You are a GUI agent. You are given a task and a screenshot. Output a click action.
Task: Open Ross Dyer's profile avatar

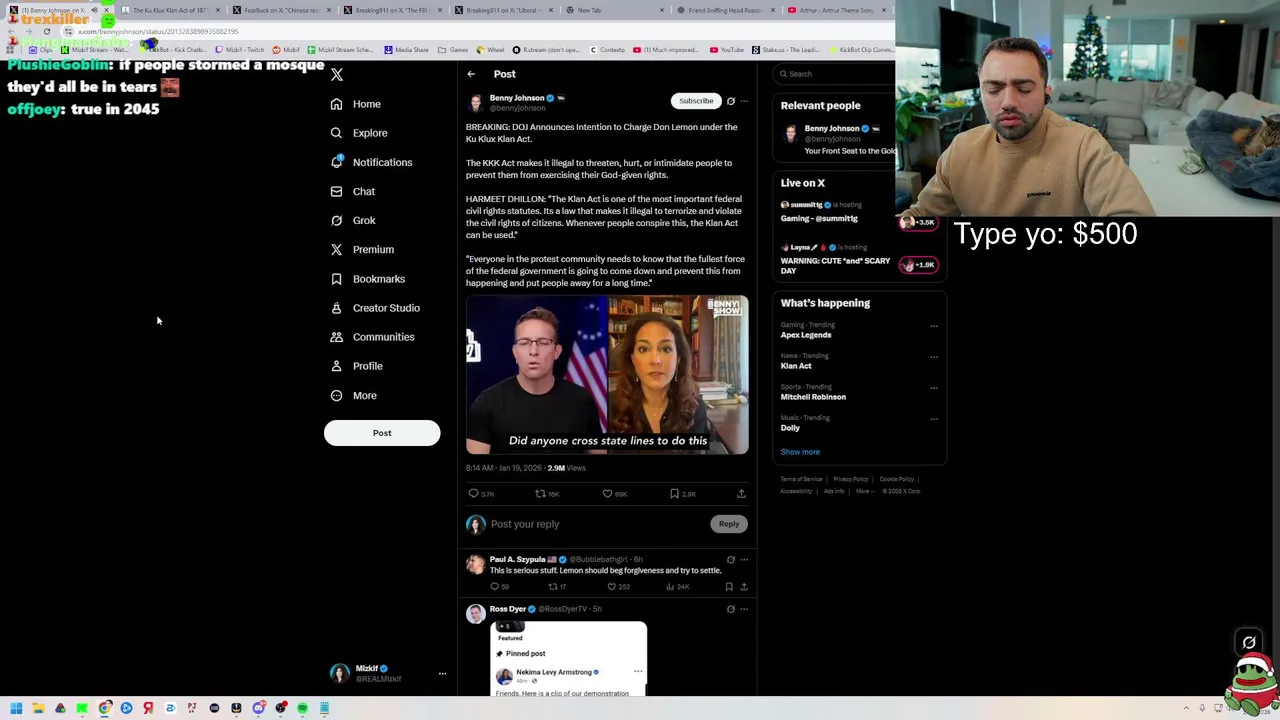[475, 614]
